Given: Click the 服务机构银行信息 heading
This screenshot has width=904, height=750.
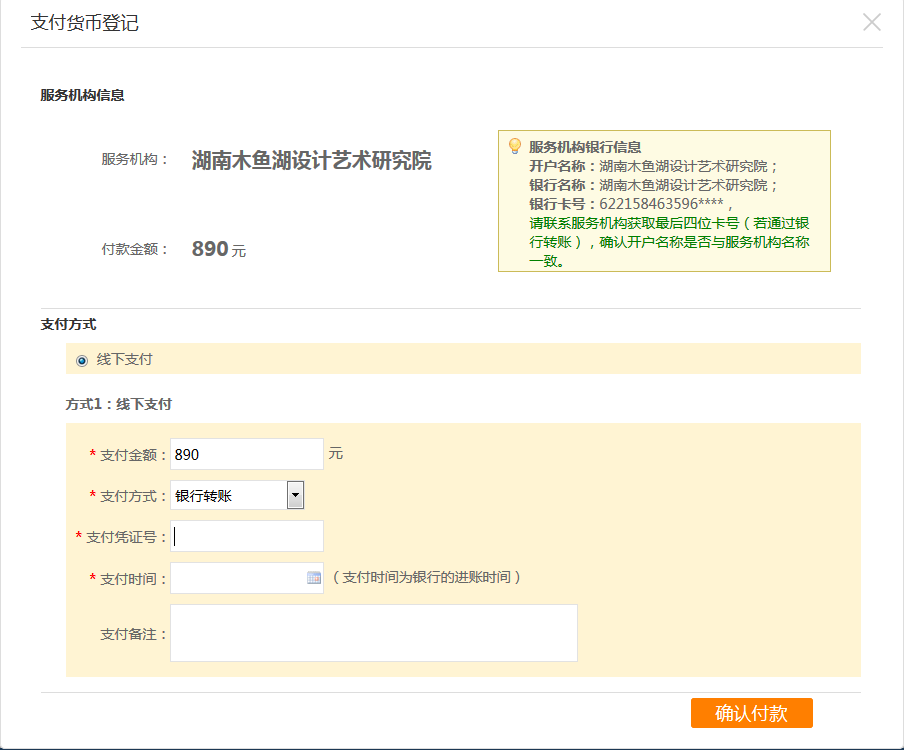Looking at the screenshot, I should [585, 147].
